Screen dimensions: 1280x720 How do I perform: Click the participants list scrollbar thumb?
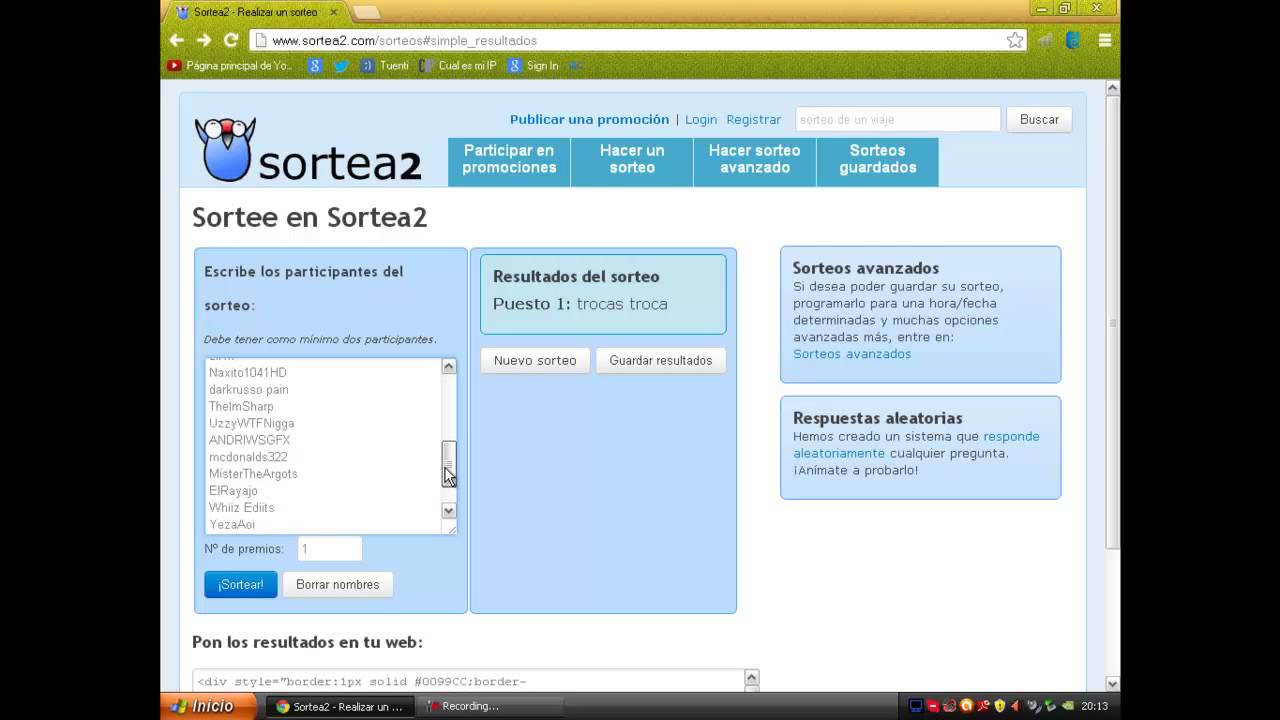click(449, 463)
